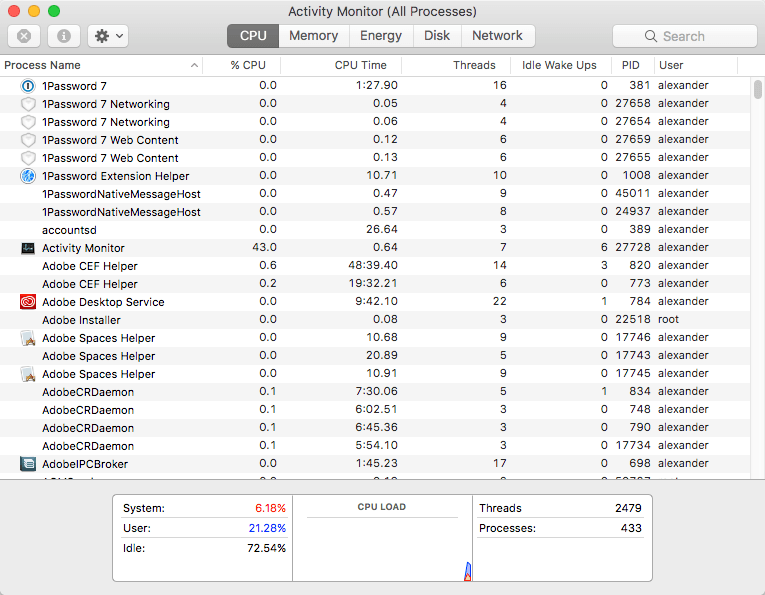Viewport: 765px width, 595px height.
Task: Click CPU time 48:39.40 value
Action: [373, 265]
